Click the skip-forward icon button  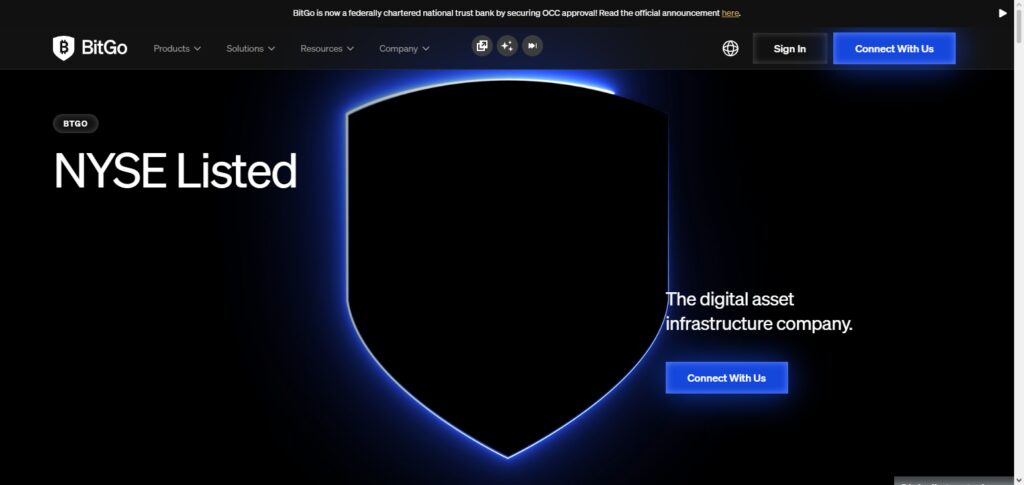point(532,46)
